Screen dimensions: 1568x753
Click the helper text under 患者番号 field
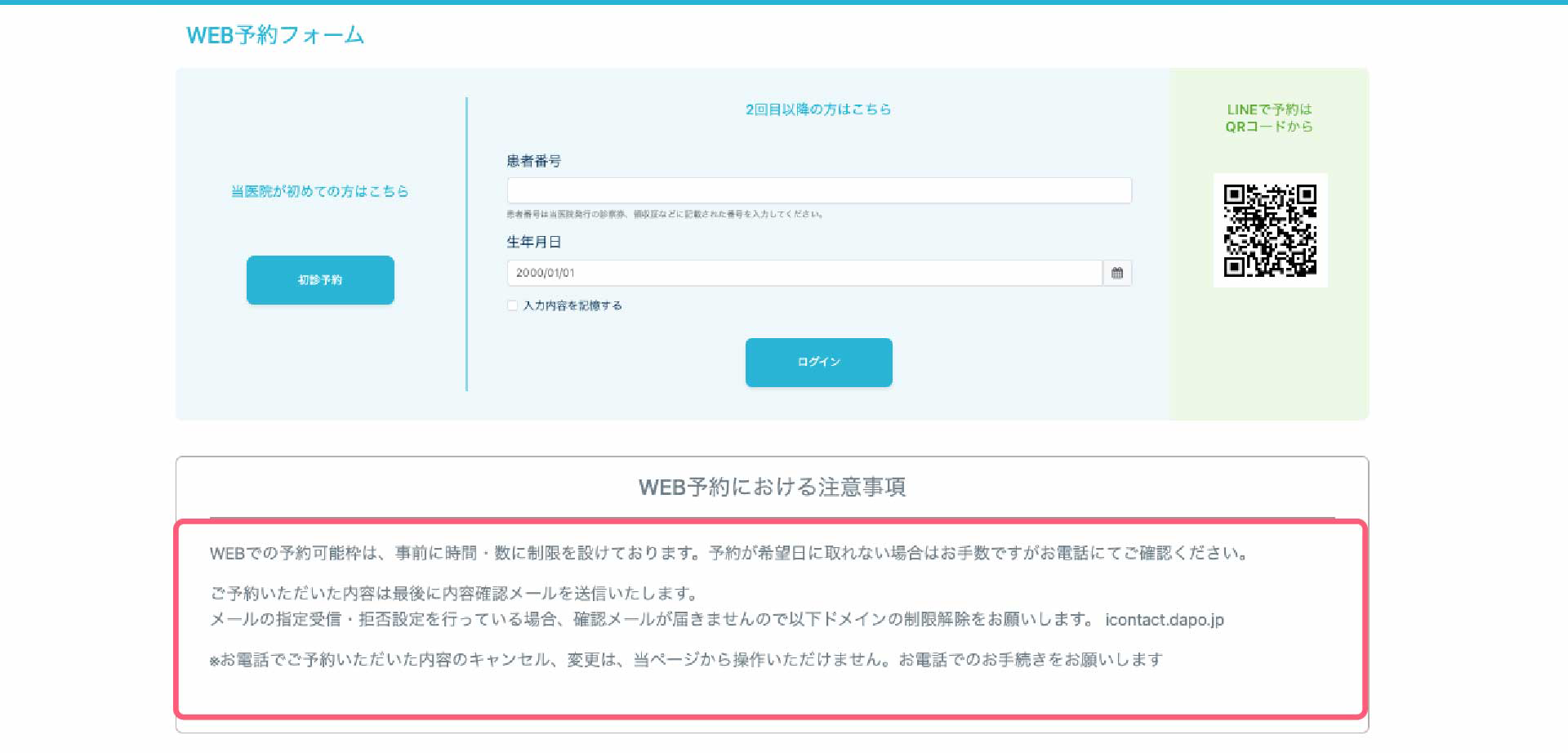pos(664,214)
